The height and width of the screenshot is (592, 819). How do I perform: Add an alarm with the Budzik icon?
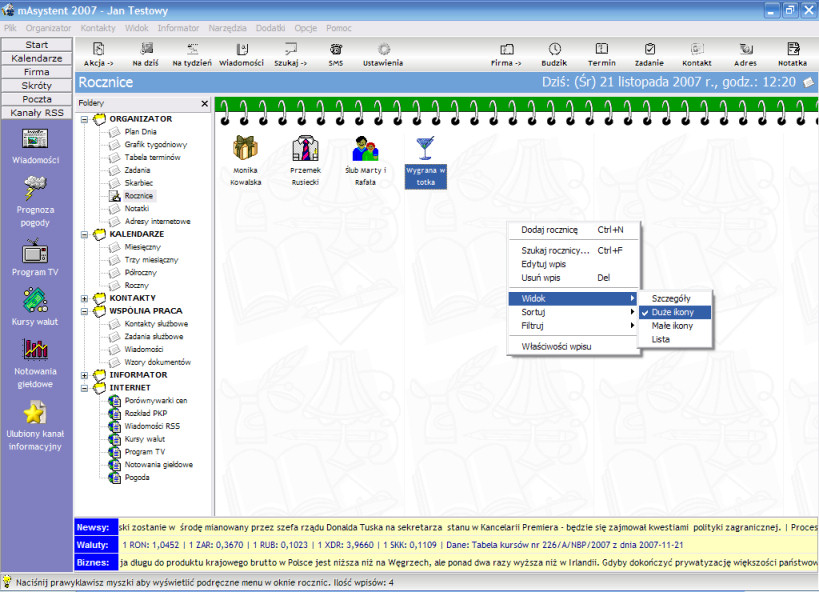(554, 54)
